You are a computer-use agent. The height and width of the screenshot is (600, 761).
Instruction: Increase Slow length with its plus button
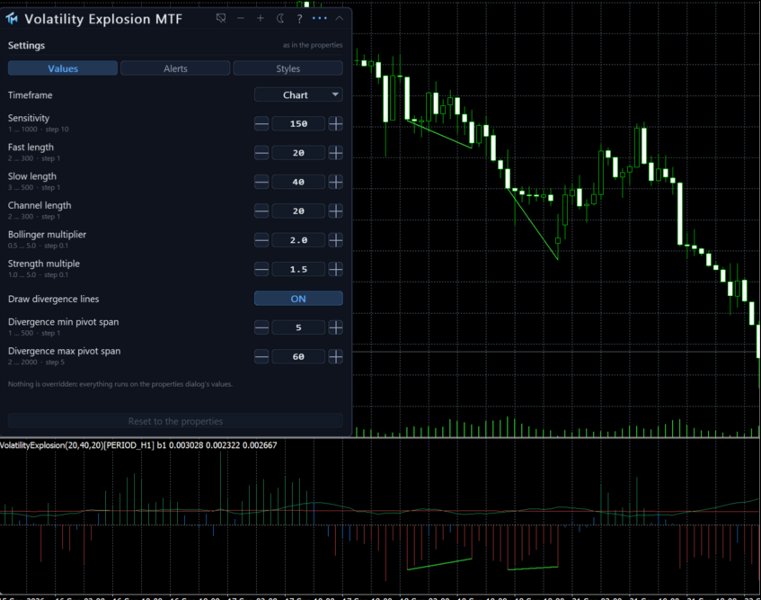coord(335,182)
